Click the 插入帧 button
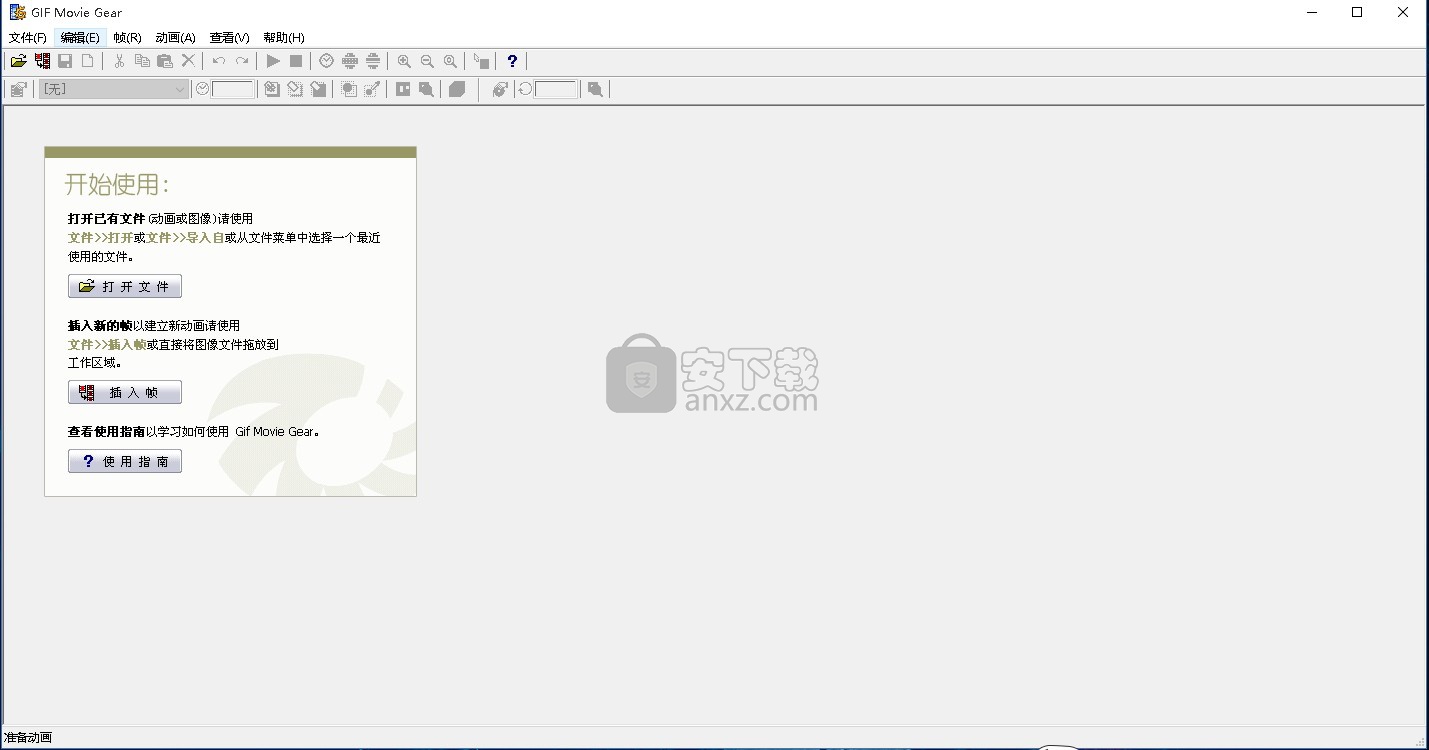 tap(125, 392)
